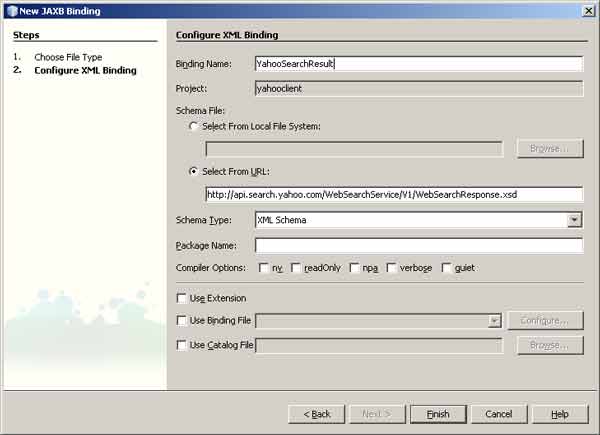This screenshot has width=600, height=435.
Task: Check the Use Binding File option
Action: point(181,320)
